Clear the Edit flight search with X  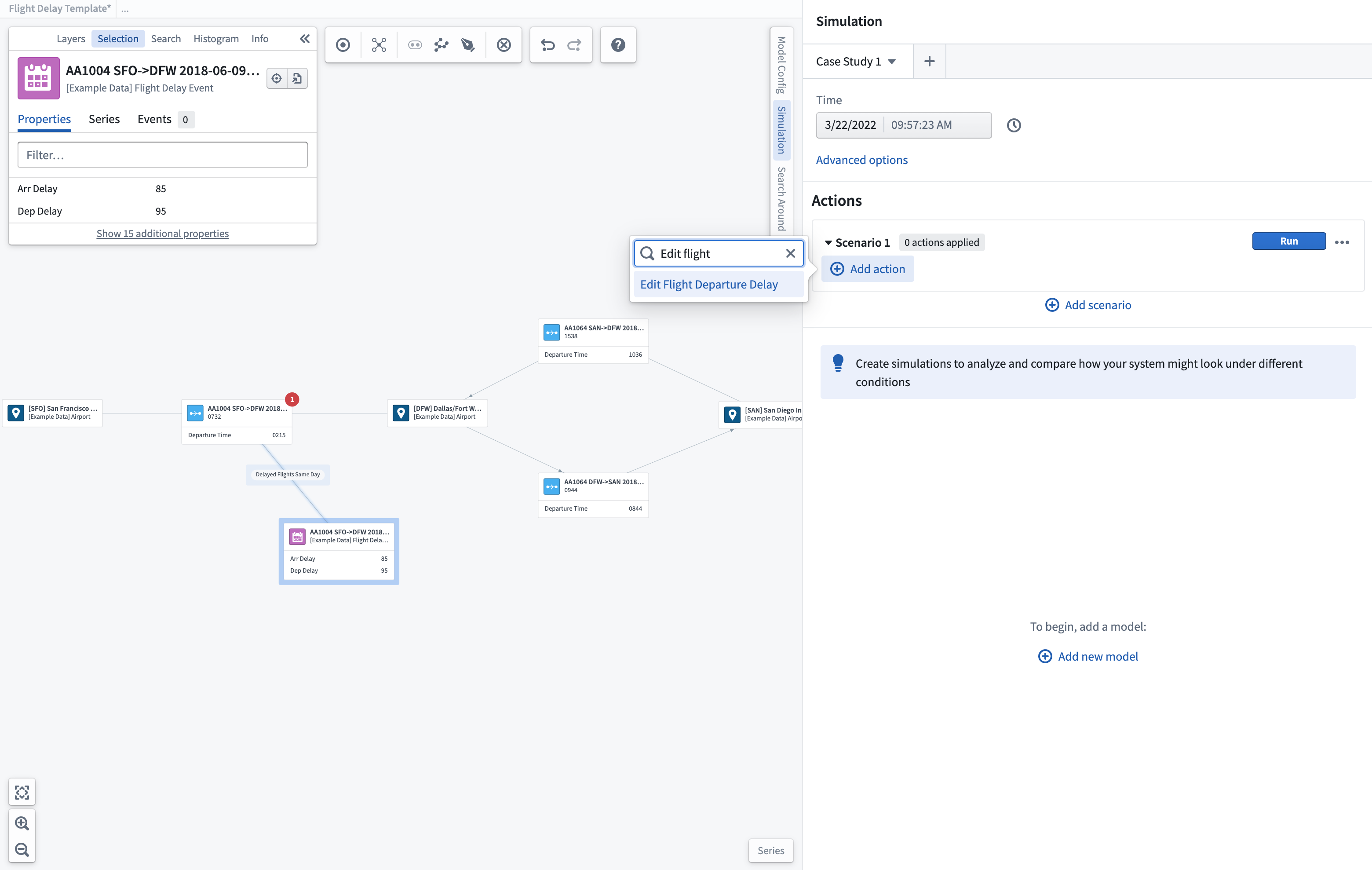[790, 253]
